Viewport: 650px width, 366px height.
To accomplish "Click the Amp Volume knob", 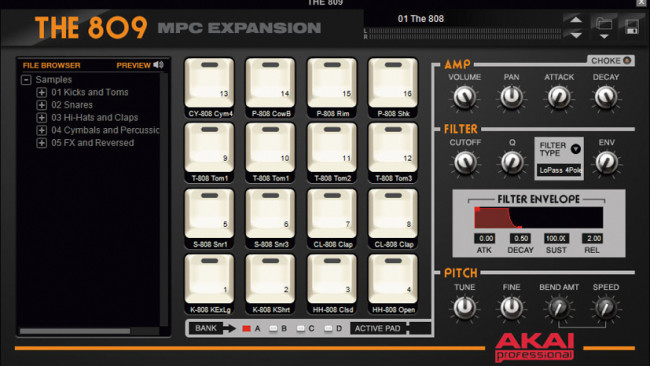I will (464, 97).
